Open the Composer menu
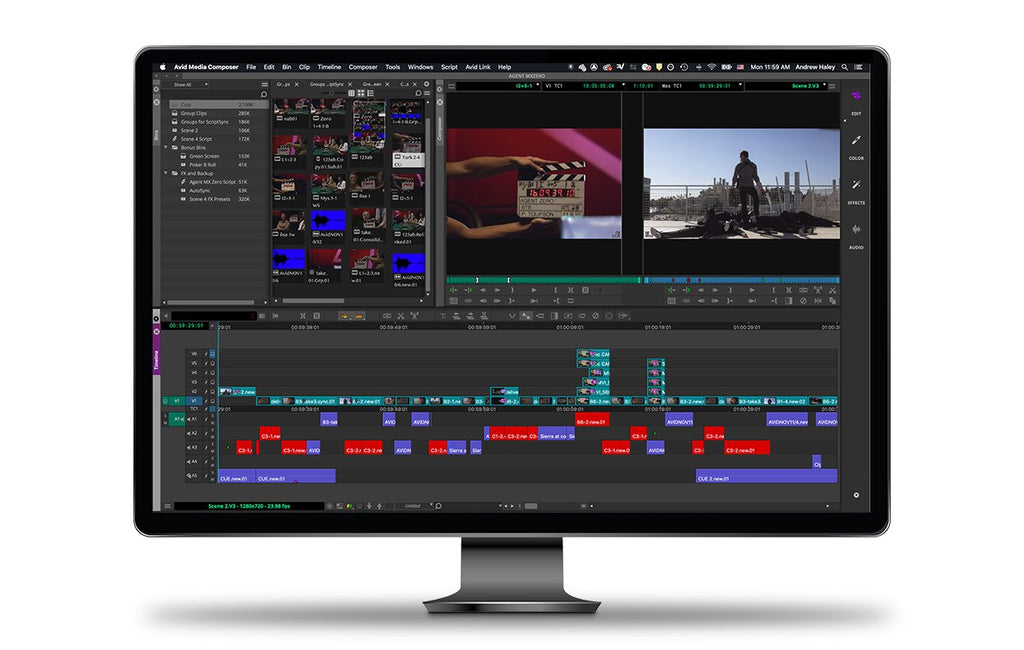 [x=363, y=67]
